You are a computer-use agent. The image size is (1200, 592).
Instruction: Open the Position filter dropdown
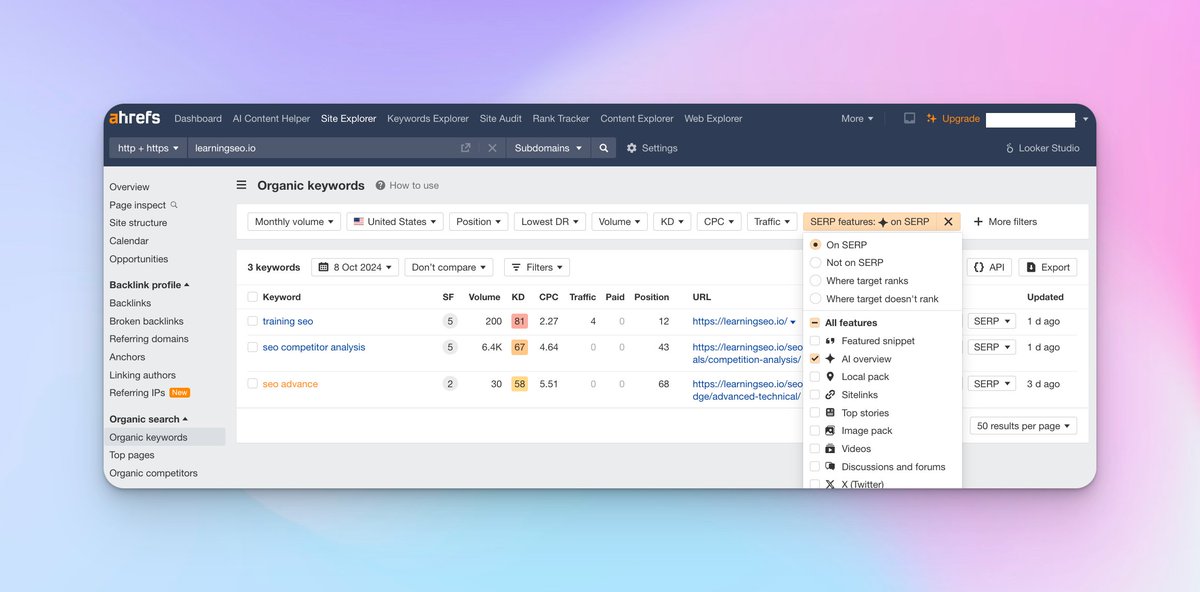pyautogui.click(x=479, y=222)
